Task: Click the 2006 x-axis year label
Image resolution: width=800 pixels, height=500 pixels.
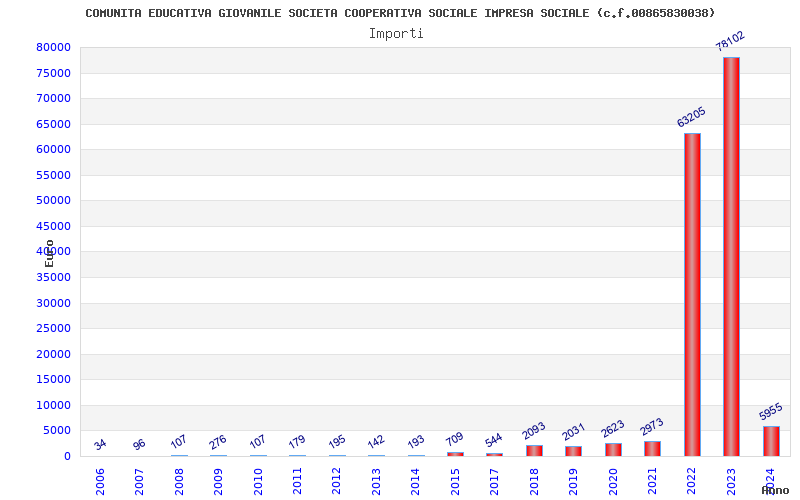Action: (x=100, y=481)
